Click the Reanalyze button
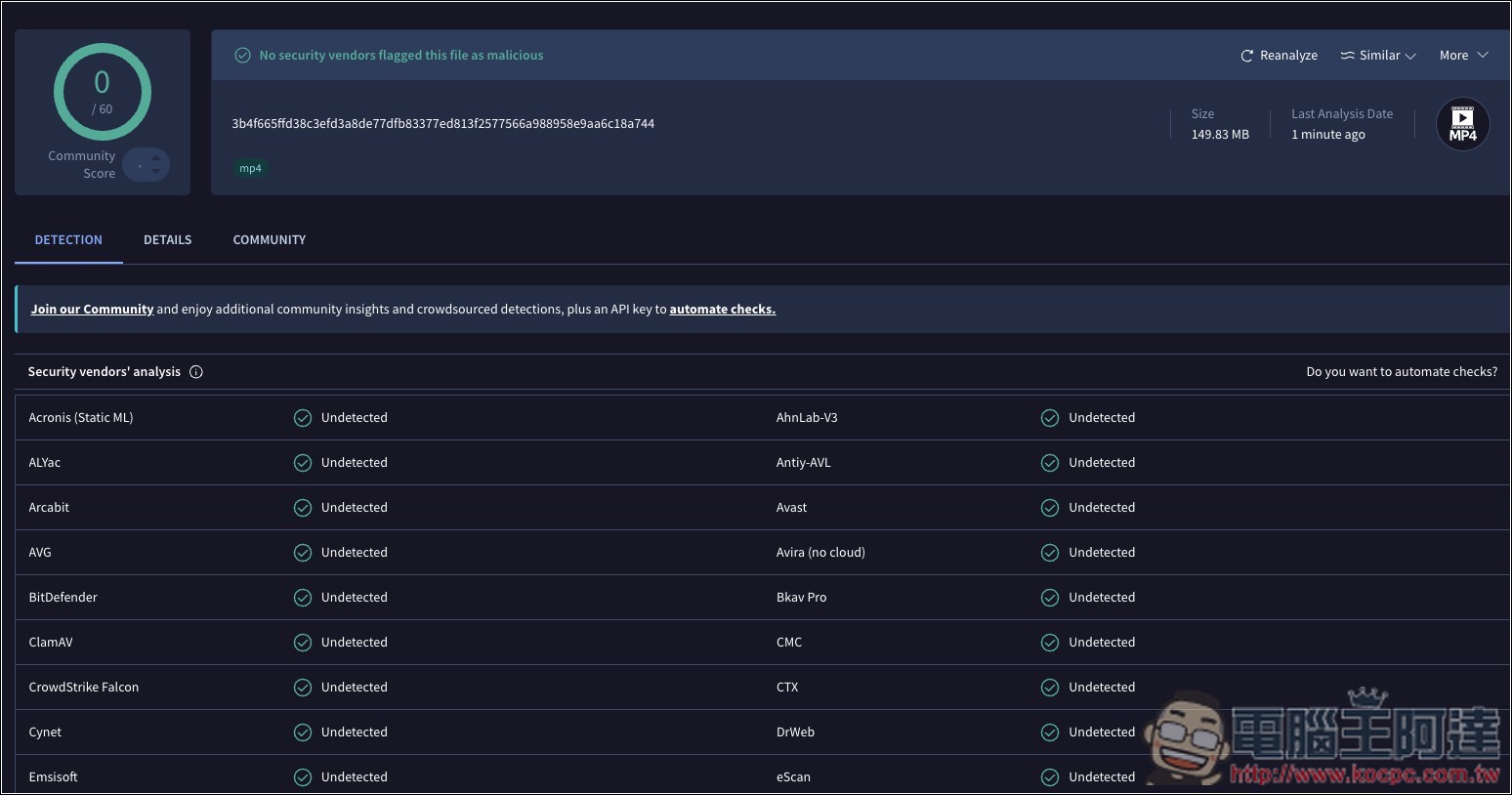The width and height of the screenshot is (1512, 795). [x=1280, y=56]
